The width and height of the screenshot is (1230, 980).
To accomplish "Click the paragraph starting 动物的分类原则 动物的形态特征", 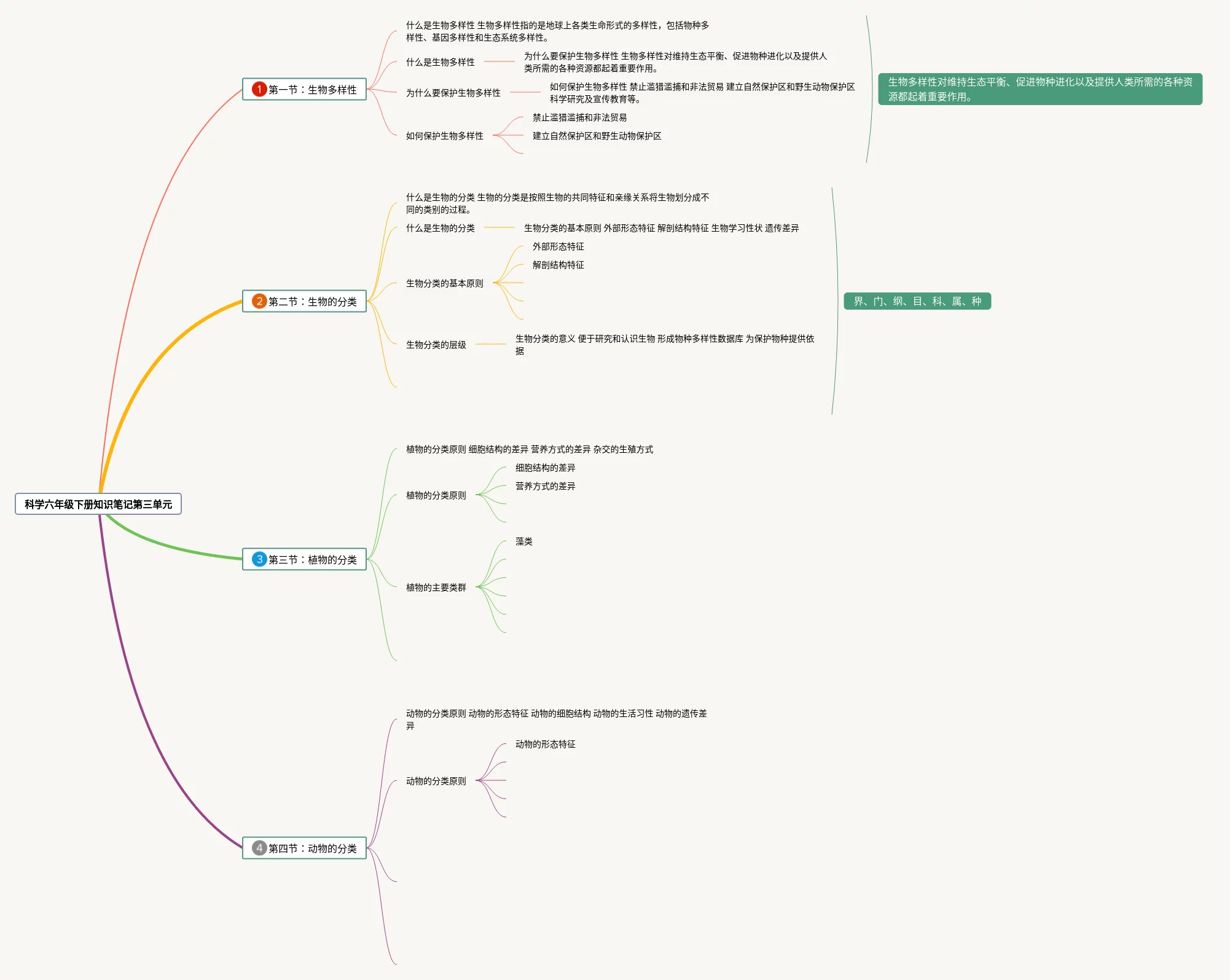I will (x=557, y=719).
